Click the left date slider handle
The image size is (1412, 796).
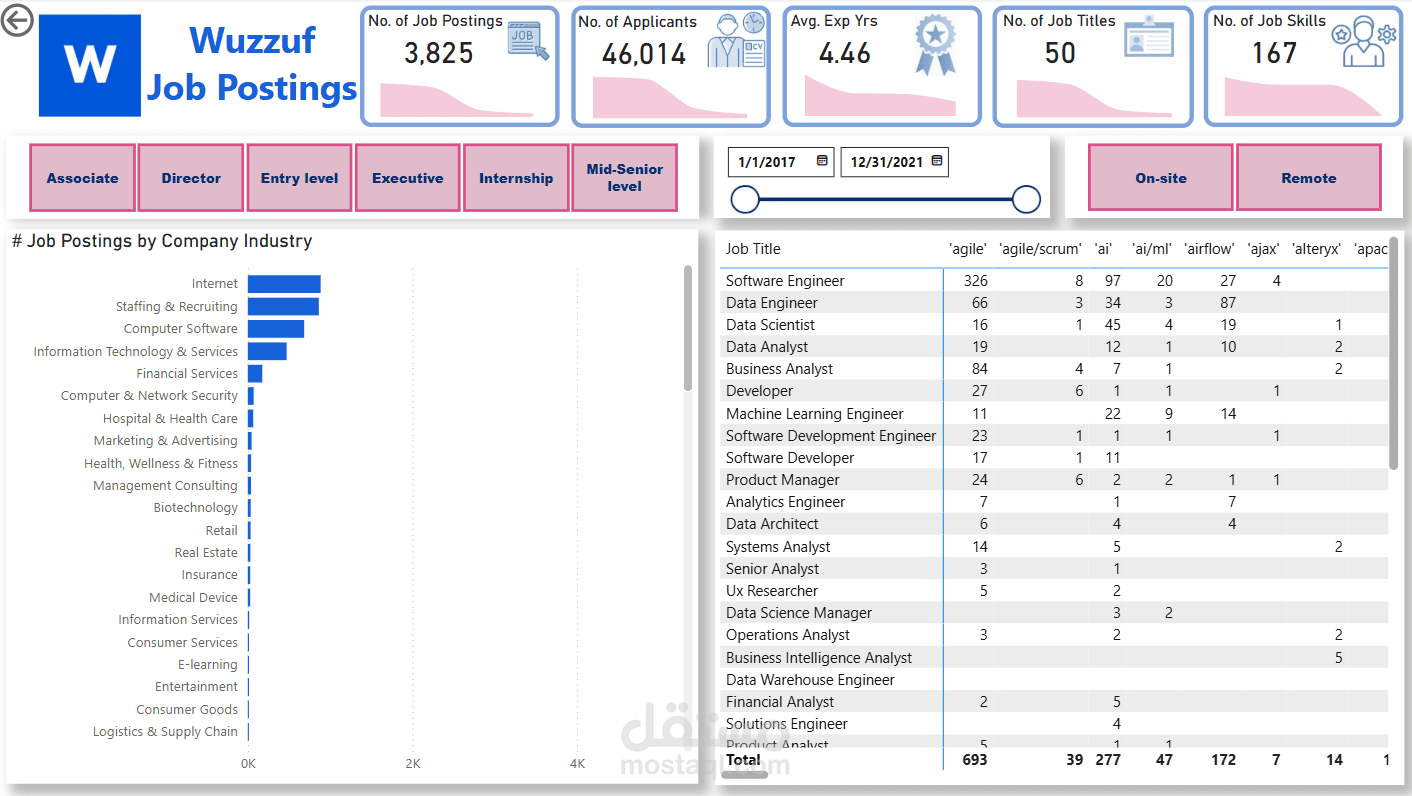[x=745, y=200]
